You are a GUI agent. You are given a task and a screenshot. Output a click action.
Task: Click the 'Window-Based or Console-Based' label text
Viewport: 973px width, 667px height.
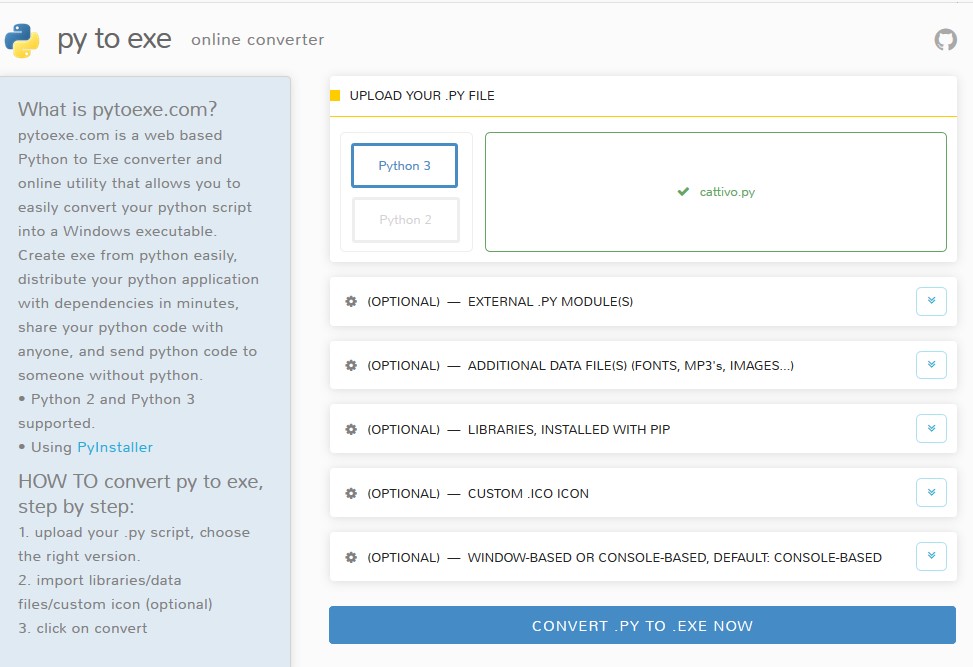(675, 557)
